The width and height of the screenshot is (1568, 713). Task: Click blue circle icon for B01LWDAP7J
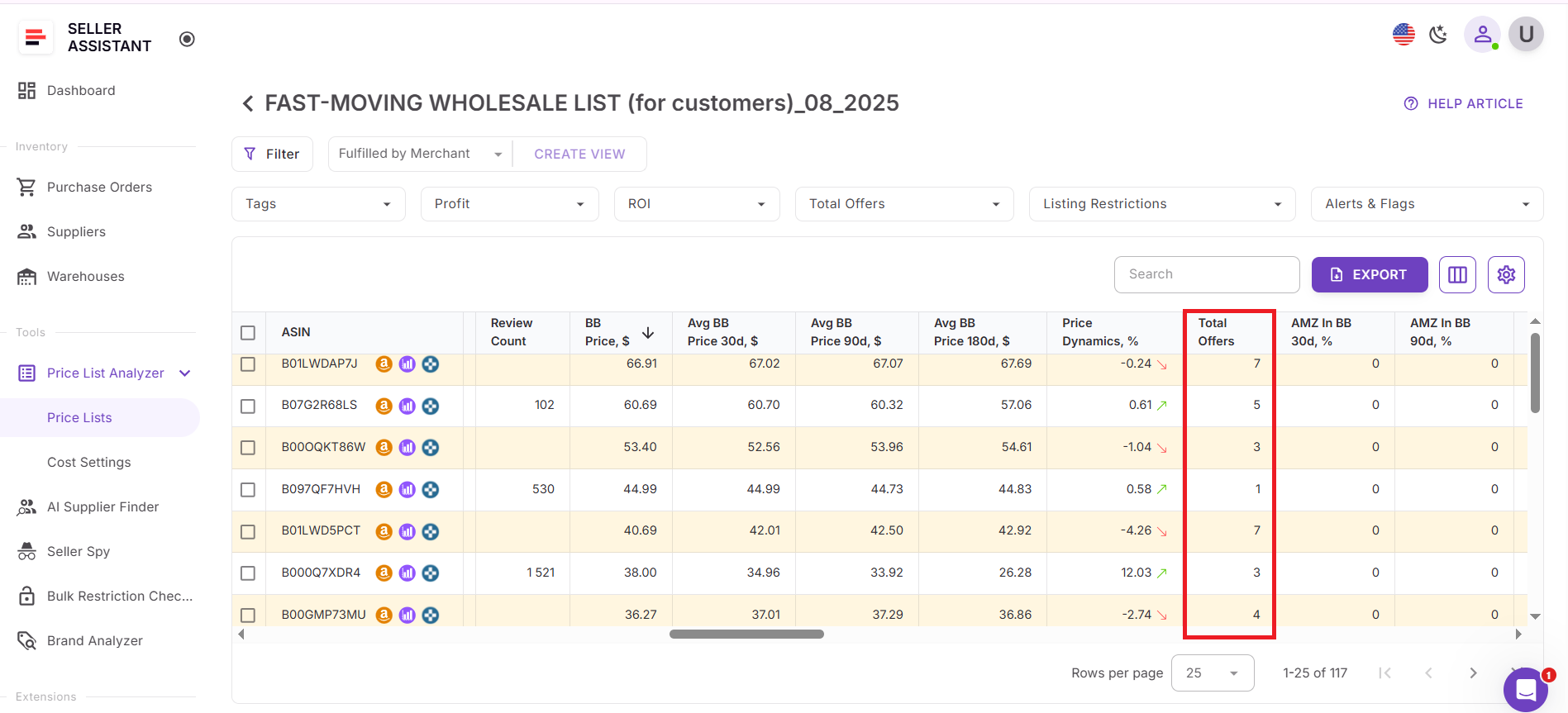pos(430,364)
